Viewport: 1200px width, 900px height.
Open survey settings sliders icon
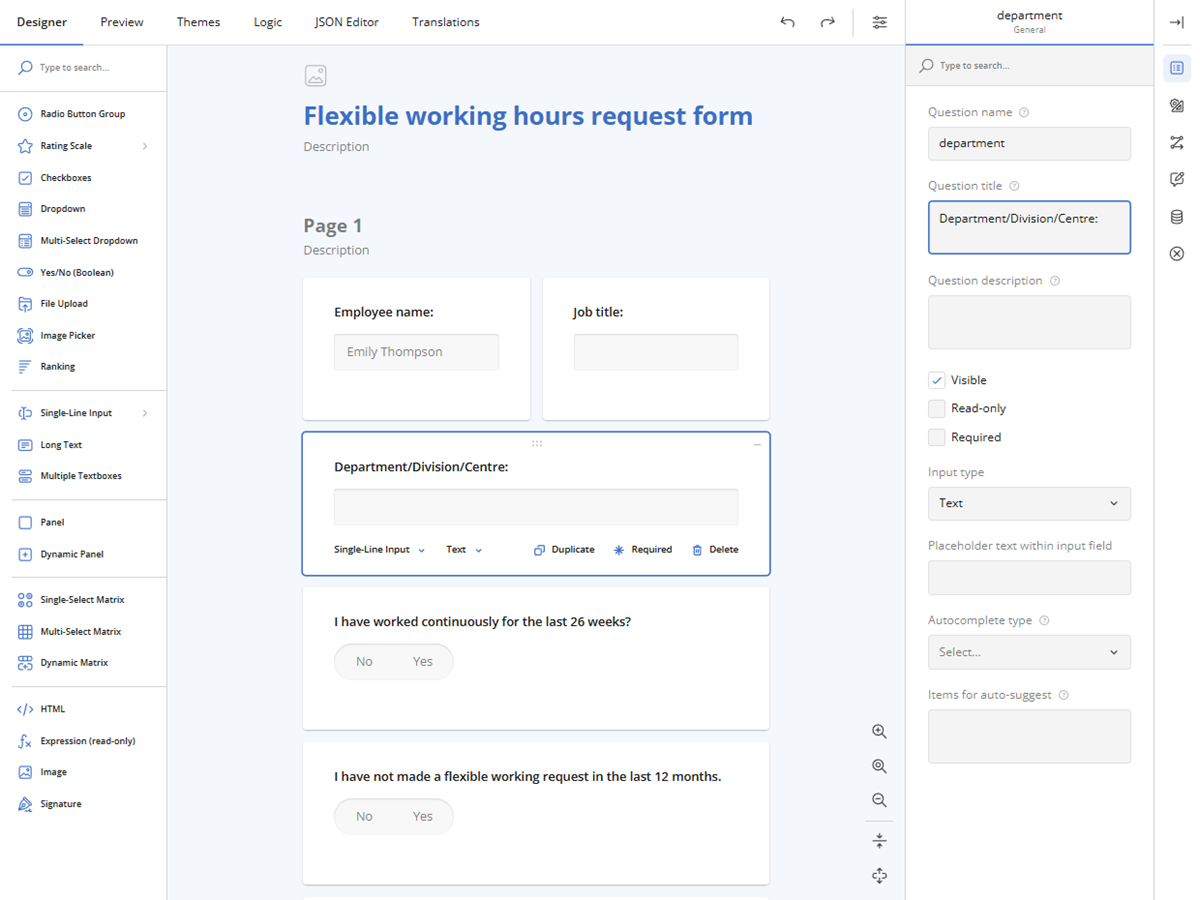click(879, 22)
